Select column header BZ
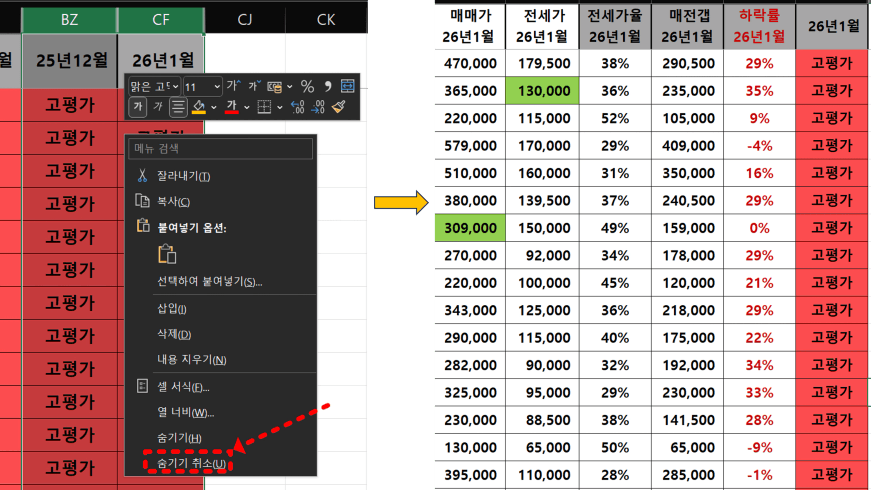This screenshot has width=871, height=490. (x=69, y=20)
